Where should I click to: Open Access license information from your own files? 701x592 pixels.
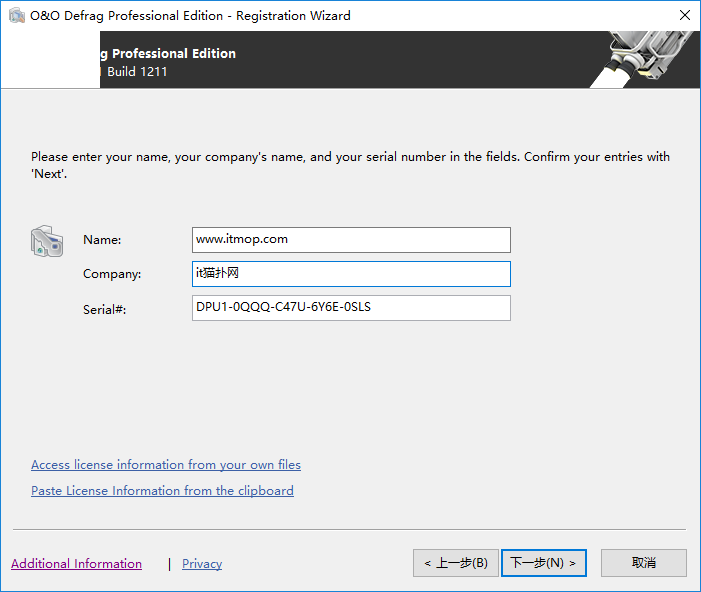coord(166,465)
